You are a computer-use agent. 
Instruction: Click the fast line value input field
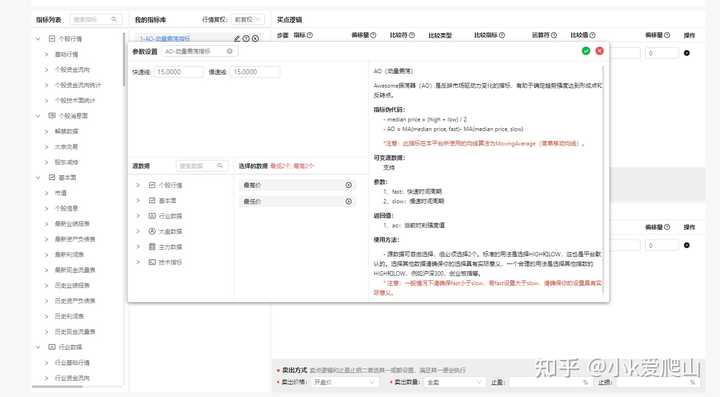(179, 72)
